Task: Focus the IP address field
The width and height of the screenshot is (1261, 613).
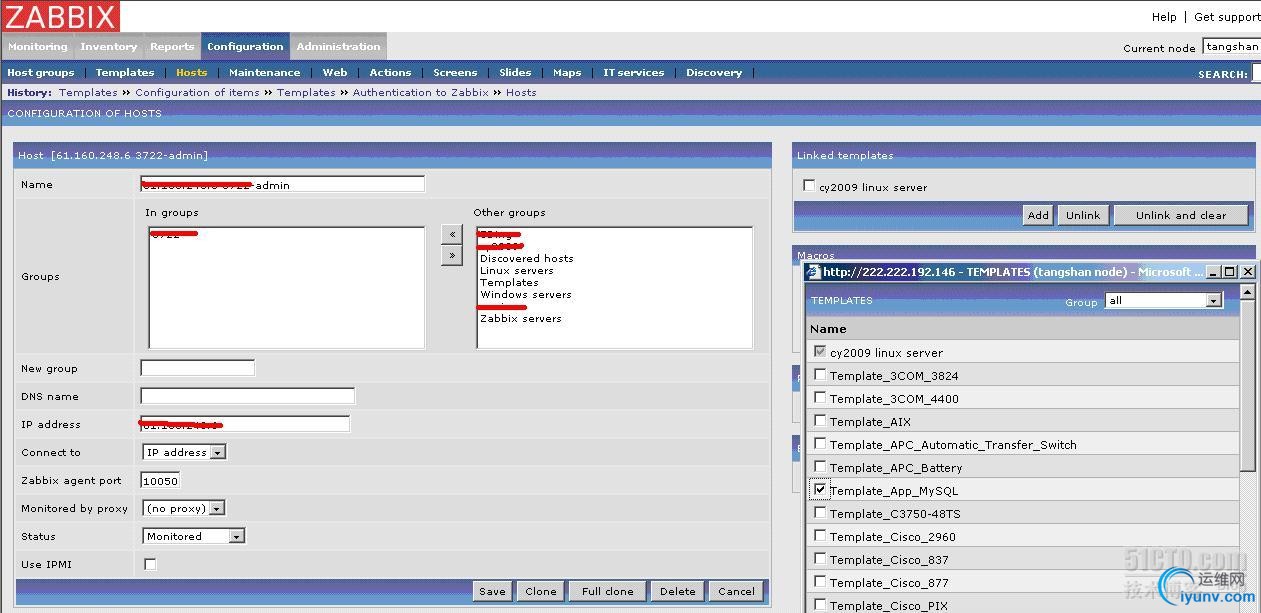Action: [245, 424]
